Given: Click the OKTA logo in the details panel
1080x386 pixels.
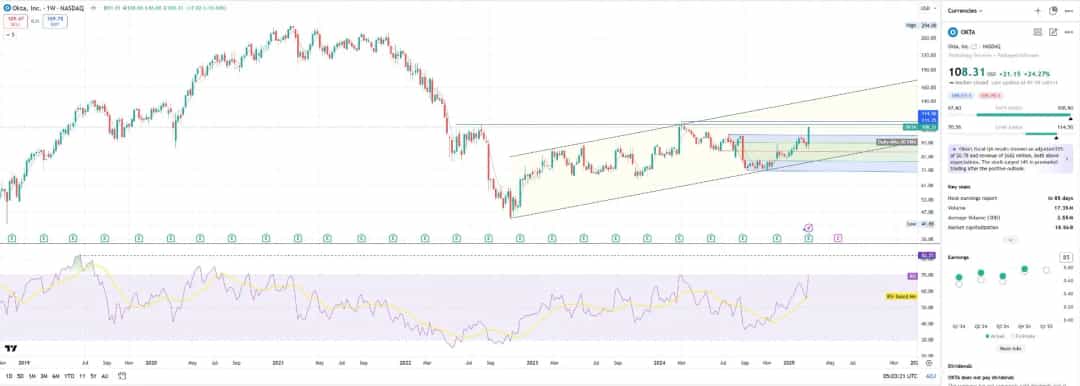Looking at the screenshot, I should 953,32.
